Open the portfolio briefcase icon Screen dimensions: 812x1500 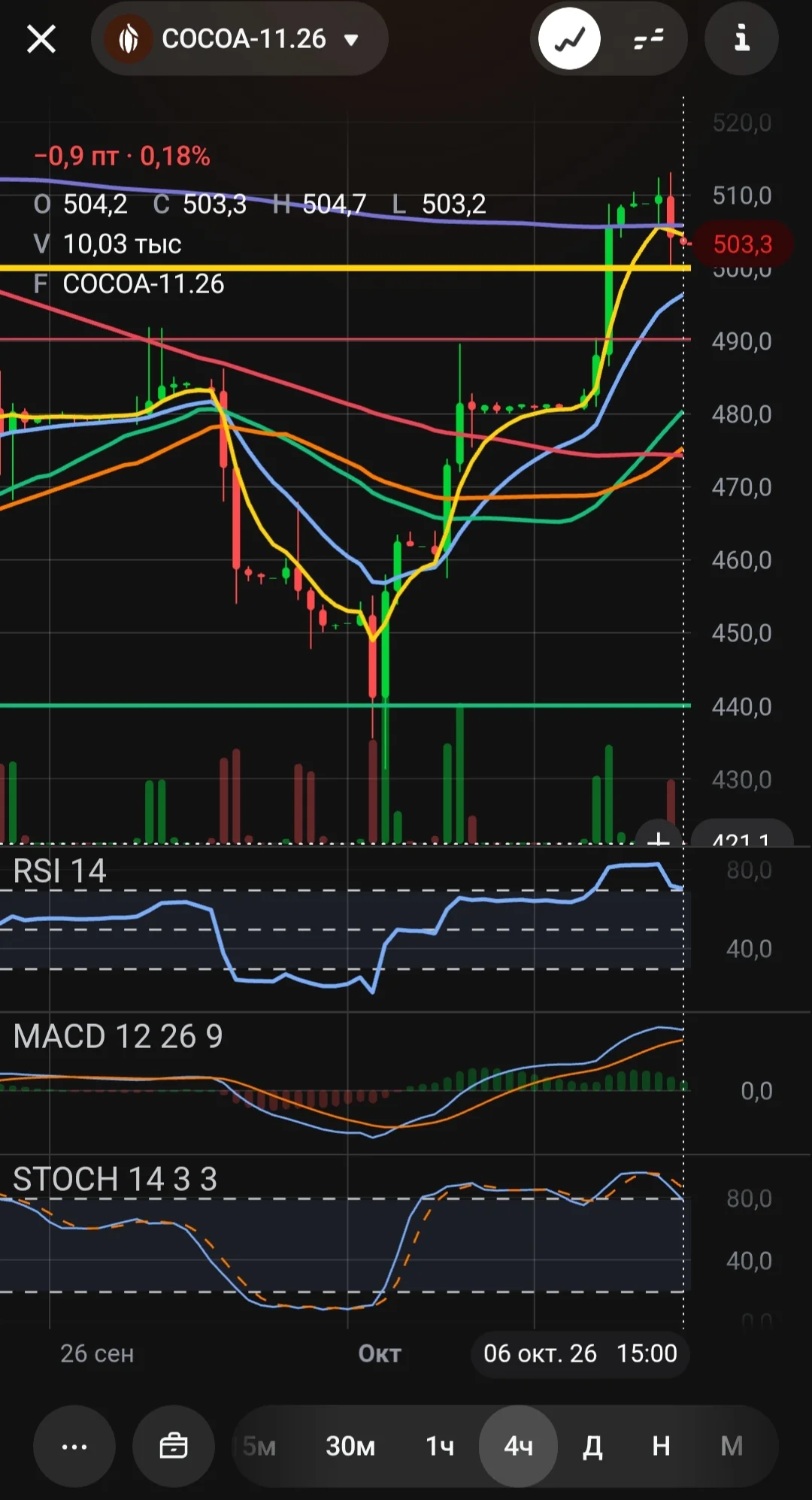174,1446
